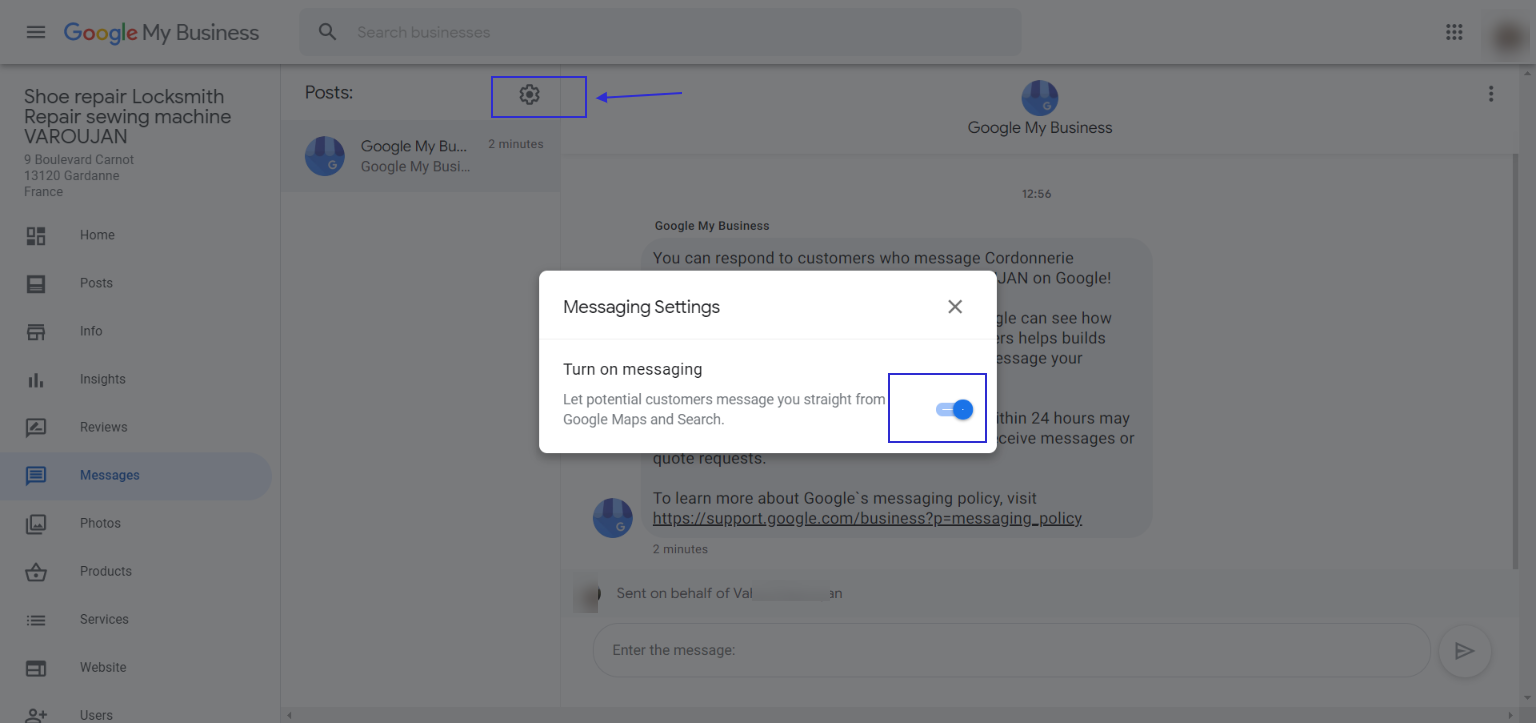Open the three-dot overflow menu
Screen dimensions: 1536x723
pos(1491,93)
